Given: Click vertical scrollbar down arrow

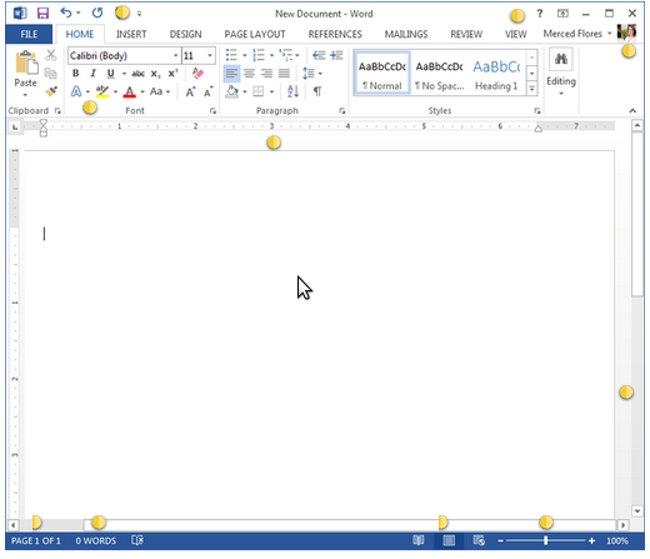Looking at the screenshot, I should (638, 510).
